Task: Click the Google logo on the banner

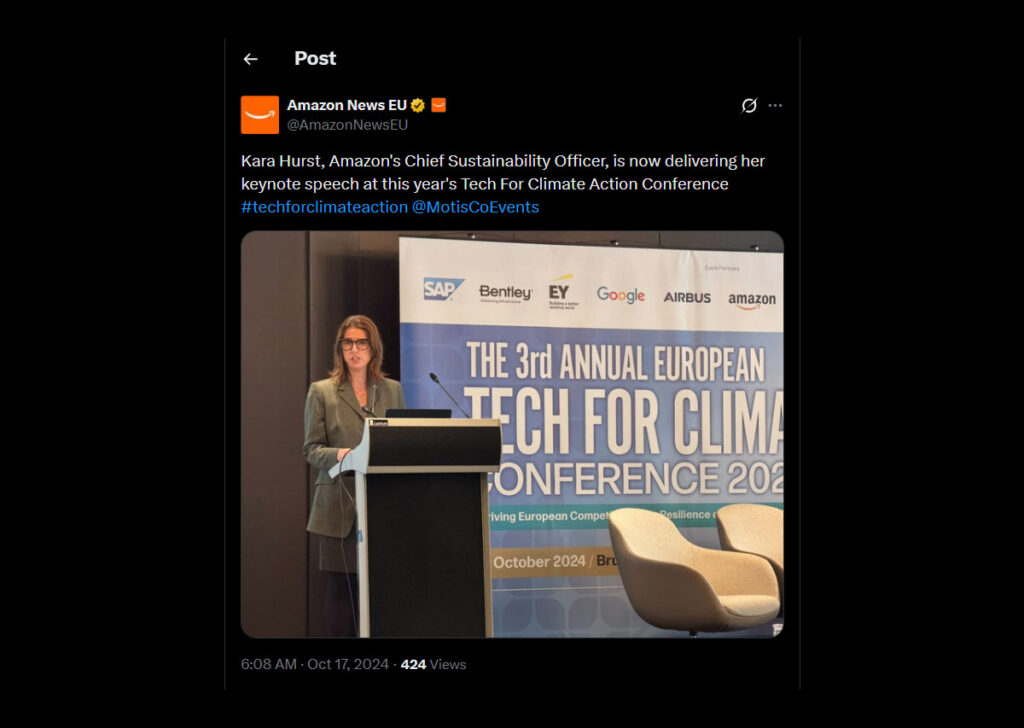Action: (620, 295)
